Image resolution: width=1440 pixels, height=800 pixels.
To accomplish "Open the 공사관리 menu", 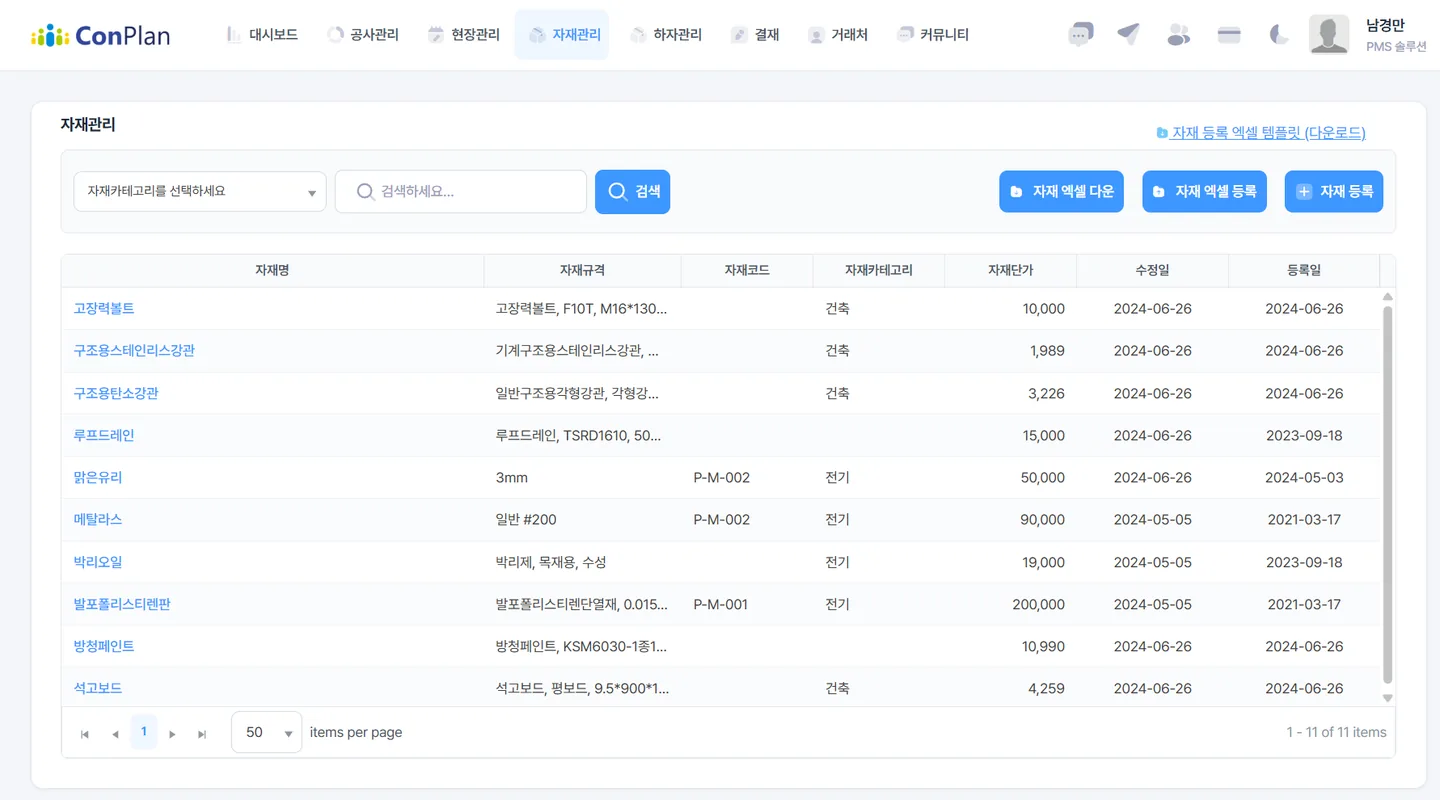I will (363, 35).
